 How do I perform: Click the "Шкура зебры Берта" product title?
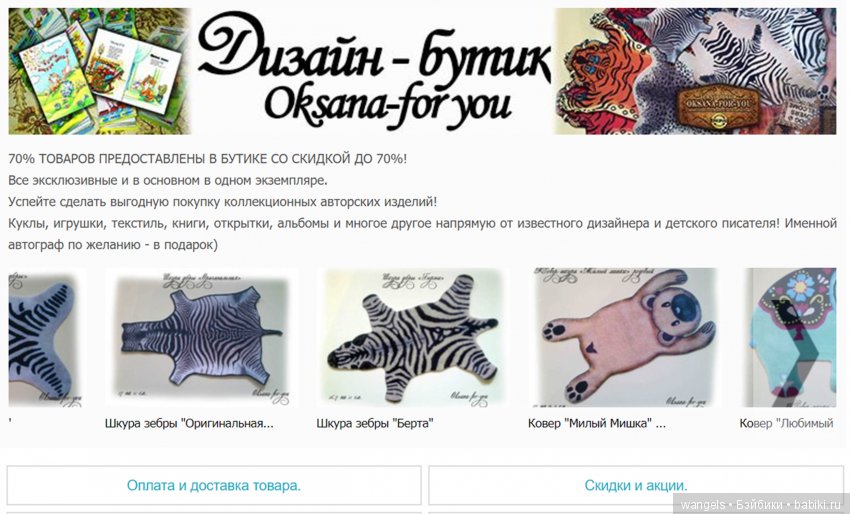[375, 423]
